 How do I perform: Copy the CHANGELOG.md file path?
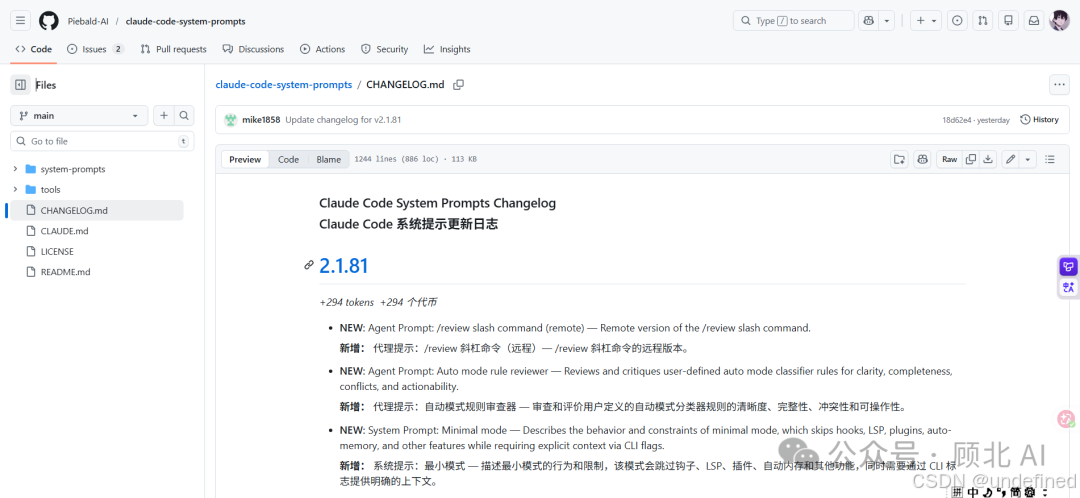click(458, 85)
